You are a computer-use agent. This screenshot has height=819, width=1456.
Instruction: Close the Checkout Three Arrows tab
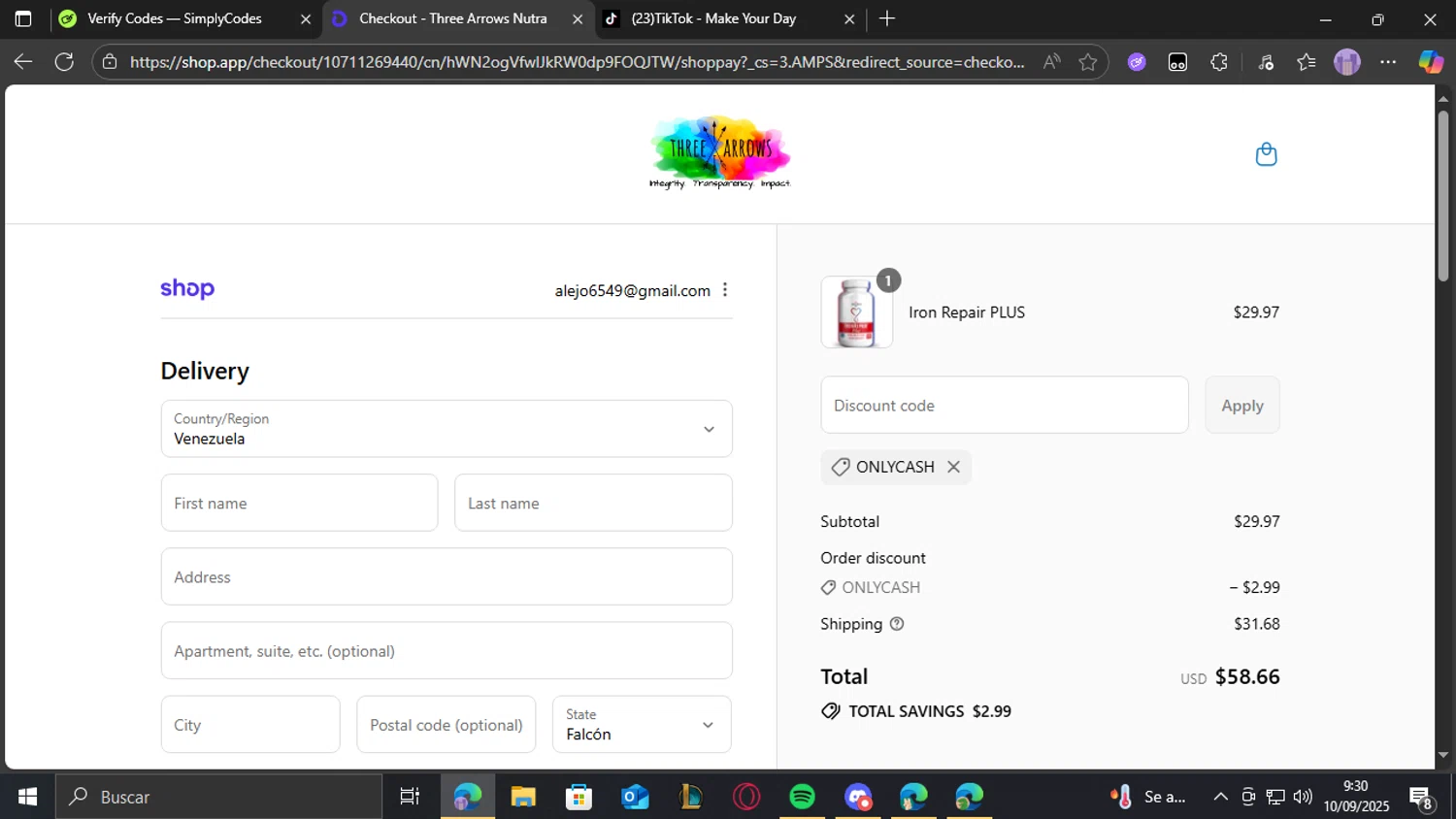(x=578, y=18)
